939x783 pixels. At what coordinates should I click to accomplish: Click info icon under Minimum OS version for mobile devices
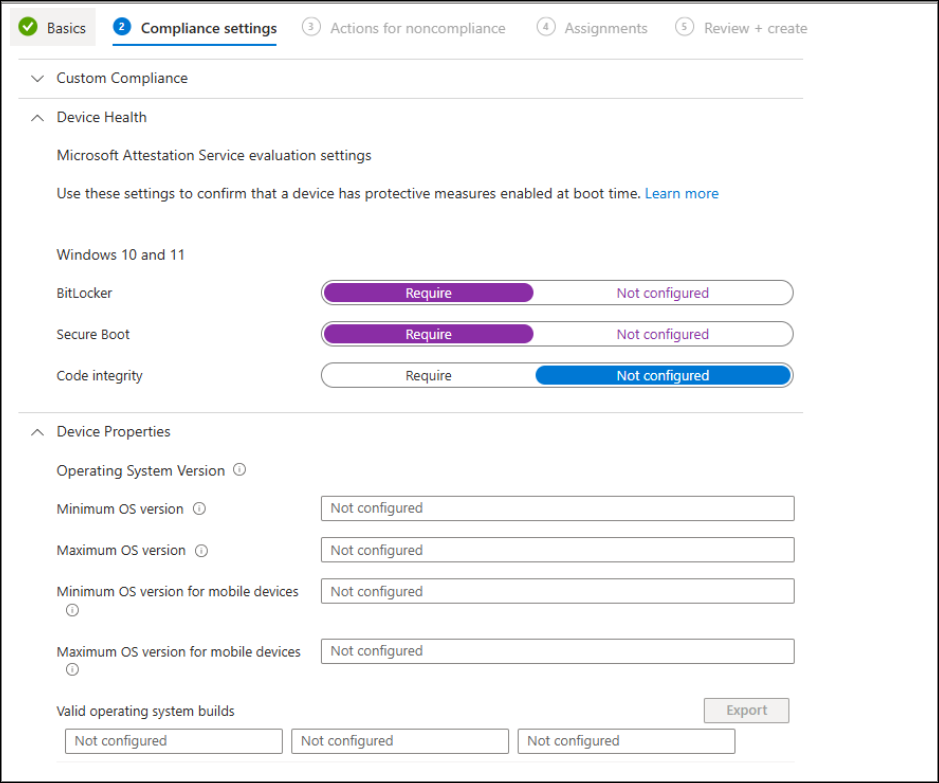[x=72, y=610]
